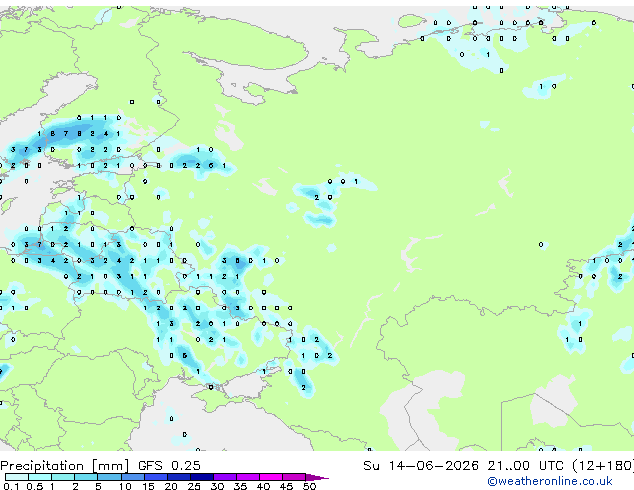The height and width of the screenshot is (490, 634).
Task: Choose the 25–30 mm navy legend swatch
Action: coord(201,477)
